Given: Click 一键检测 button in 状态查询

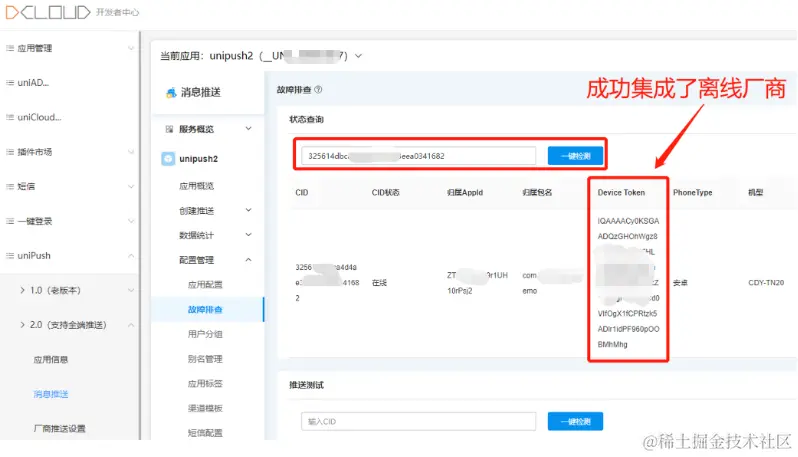Looking at the screenshot, I should (x=575, y=156).
